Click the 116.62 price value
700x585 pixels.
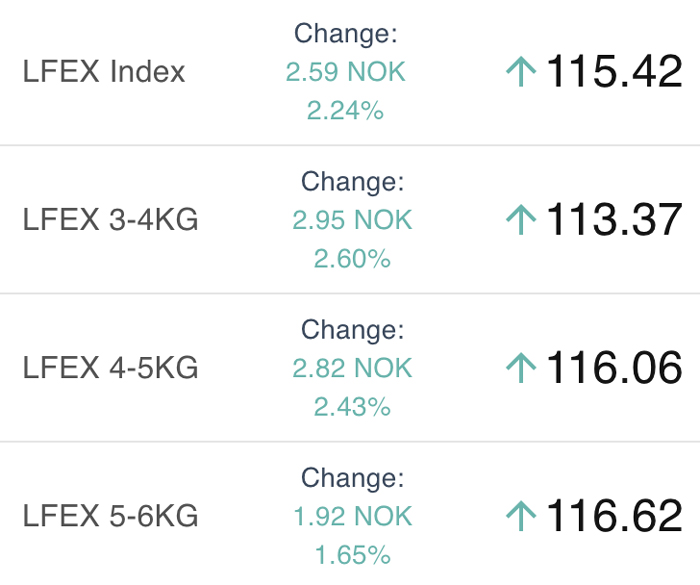[614, 516]
